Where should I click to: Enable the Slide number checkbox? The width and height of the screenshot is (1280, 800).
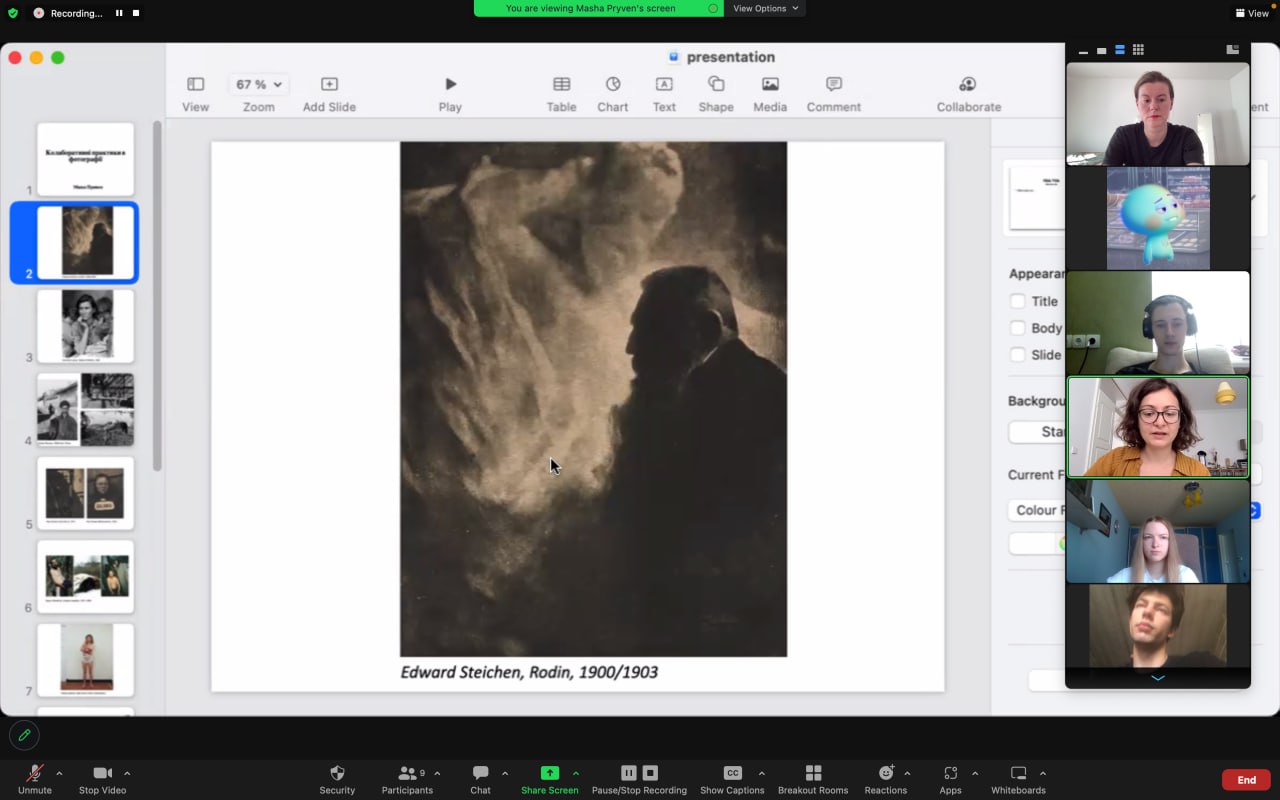coord(1018,355)
